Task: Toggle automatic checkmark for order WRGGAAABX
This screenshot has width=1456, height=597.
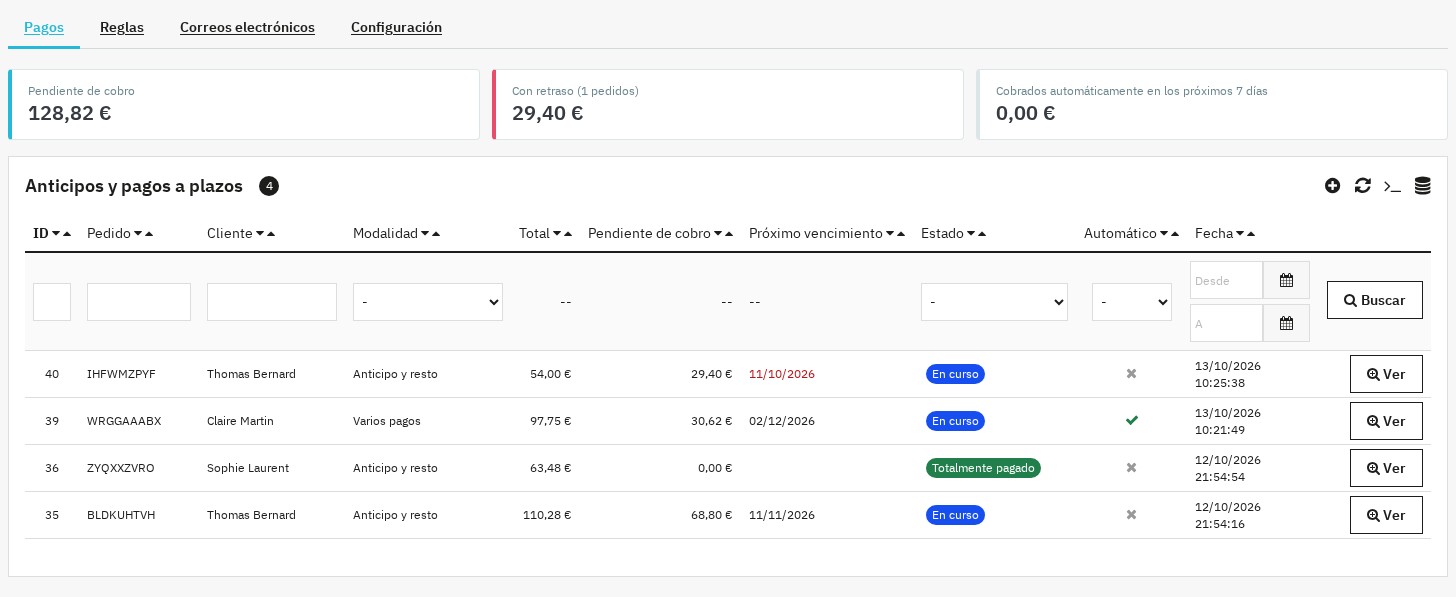Action: click(x=1131, y=421)
